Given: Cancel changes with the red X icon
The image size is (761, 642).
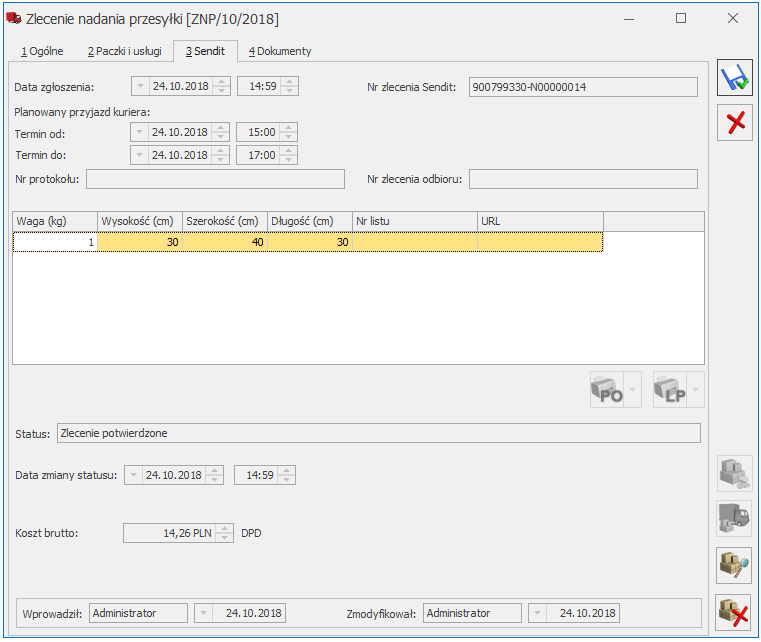Looking at the screenshot, I should (735, 122).
